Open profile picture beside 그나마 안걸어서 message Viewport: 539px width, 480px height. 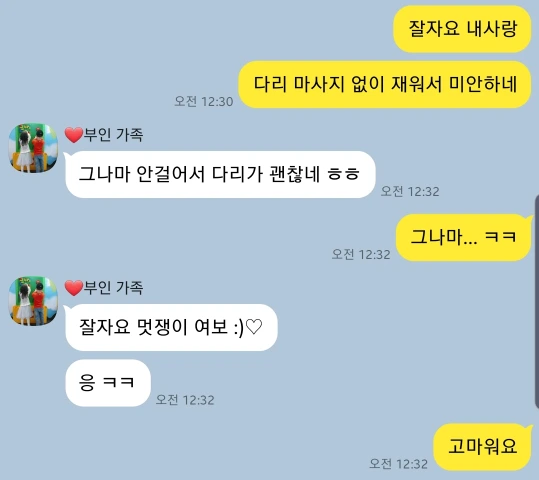[33, 148]
